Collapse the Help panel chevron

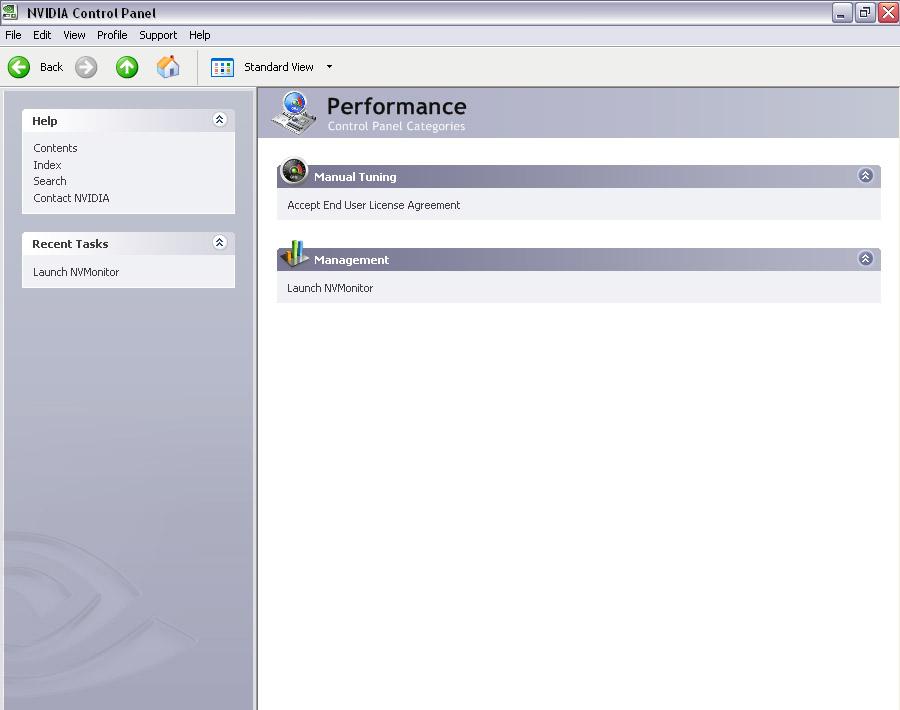[219, 119]
